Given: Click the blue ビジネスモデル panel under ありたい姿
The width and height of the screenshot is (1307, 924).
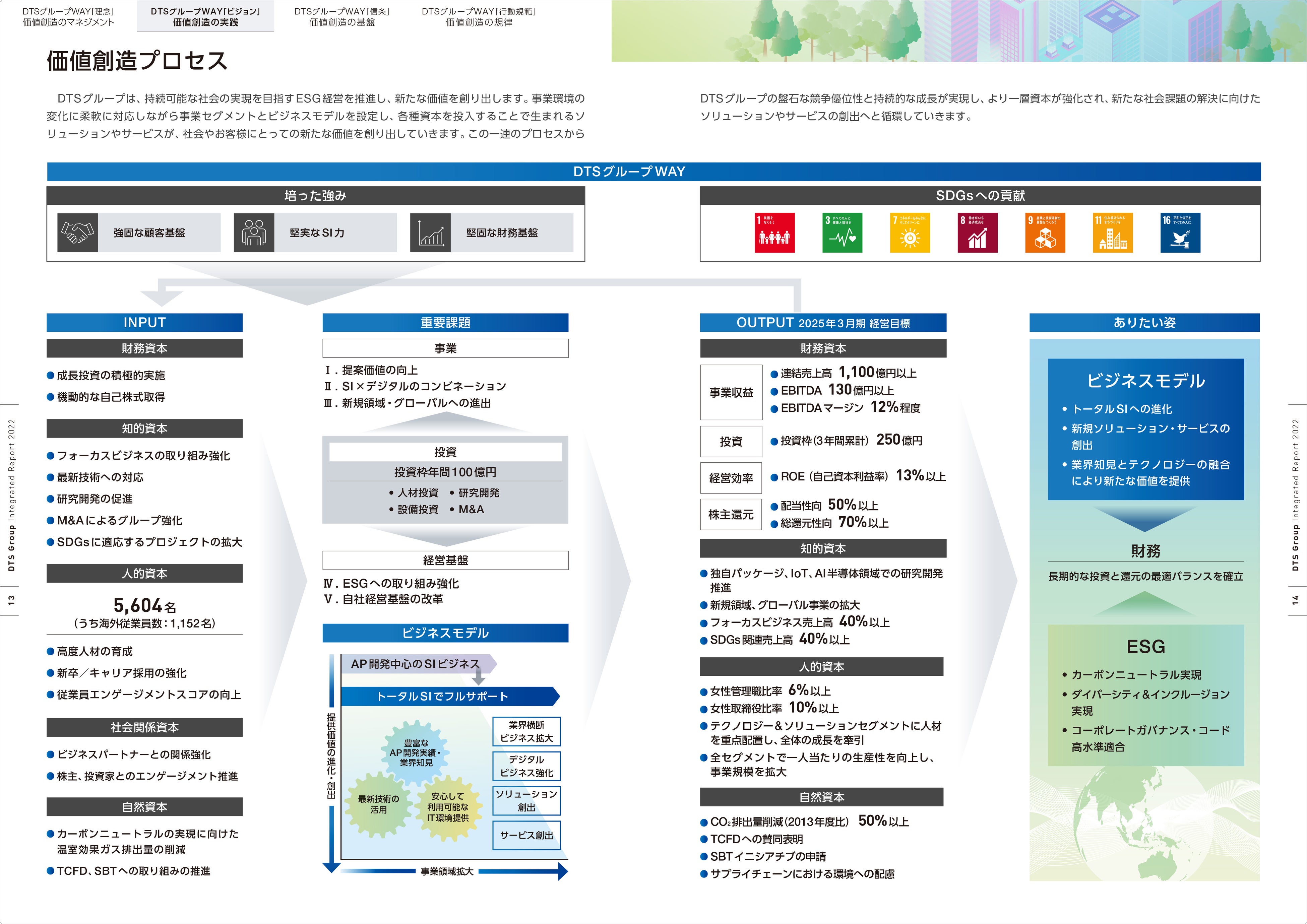Looking at the screenshot, I should coord(1145,429).
